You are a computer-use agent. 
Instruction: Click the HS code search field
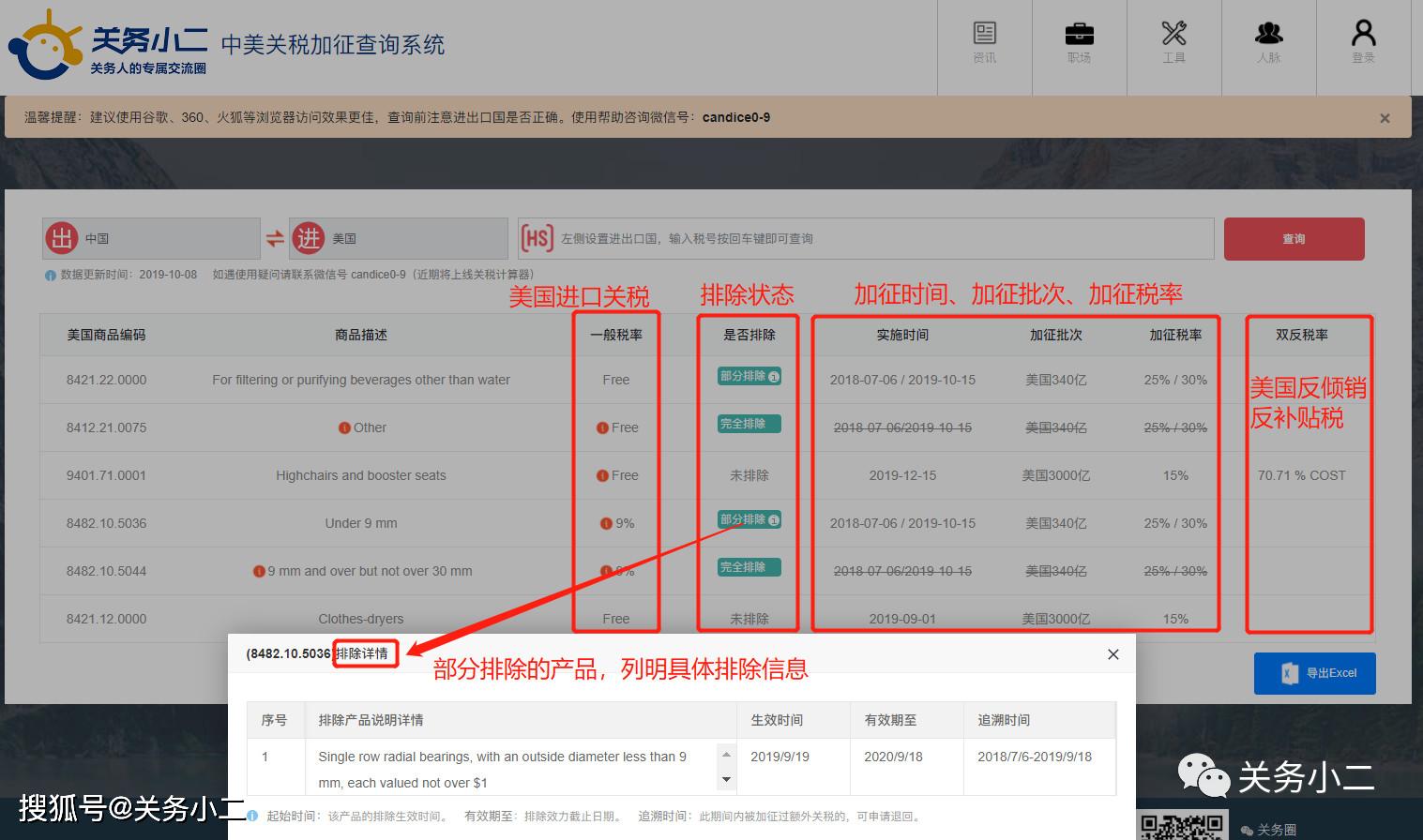(x=866, y=239)
